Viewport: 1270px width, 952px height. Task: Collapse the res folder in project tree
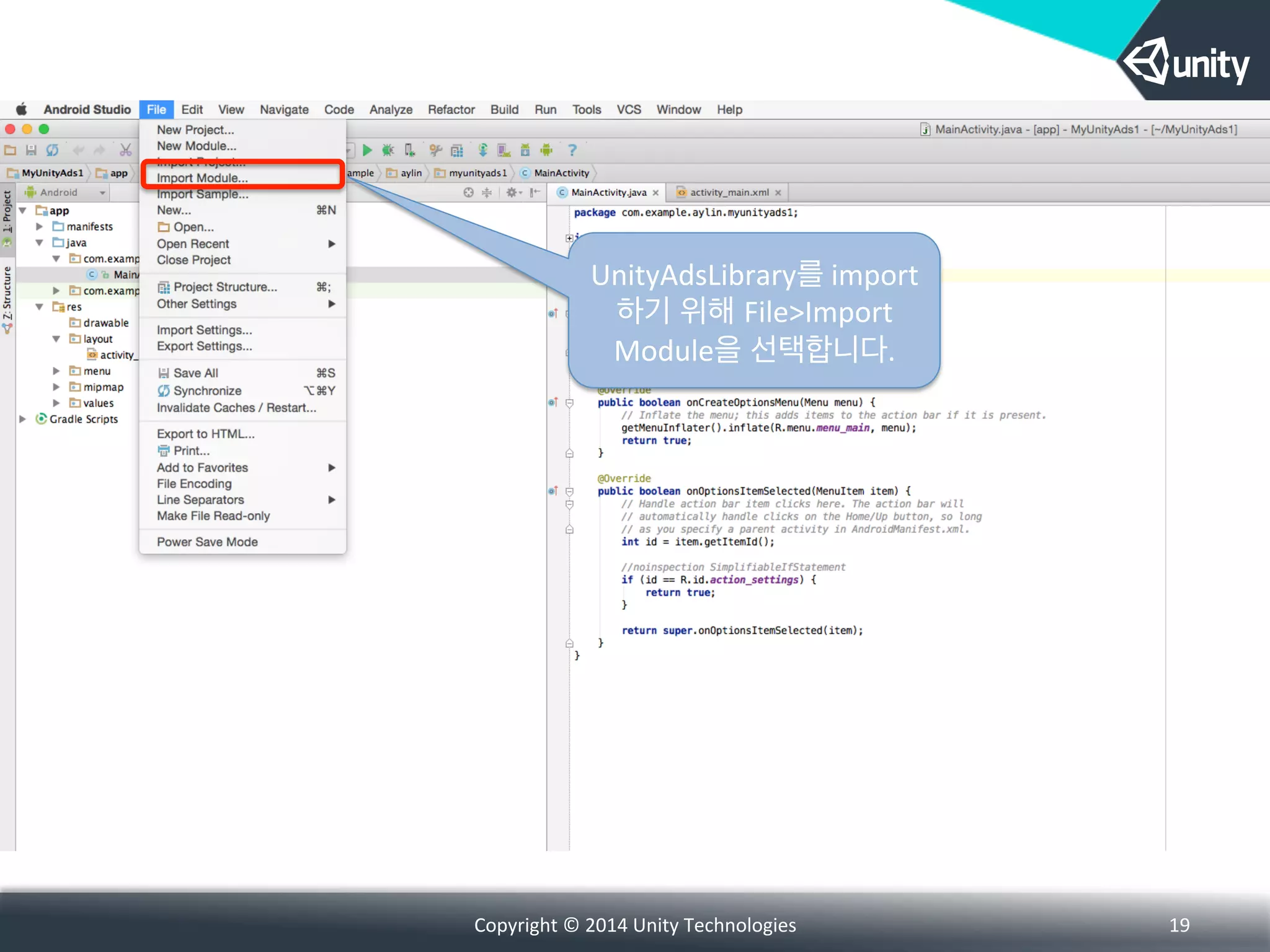coord(39,307)
